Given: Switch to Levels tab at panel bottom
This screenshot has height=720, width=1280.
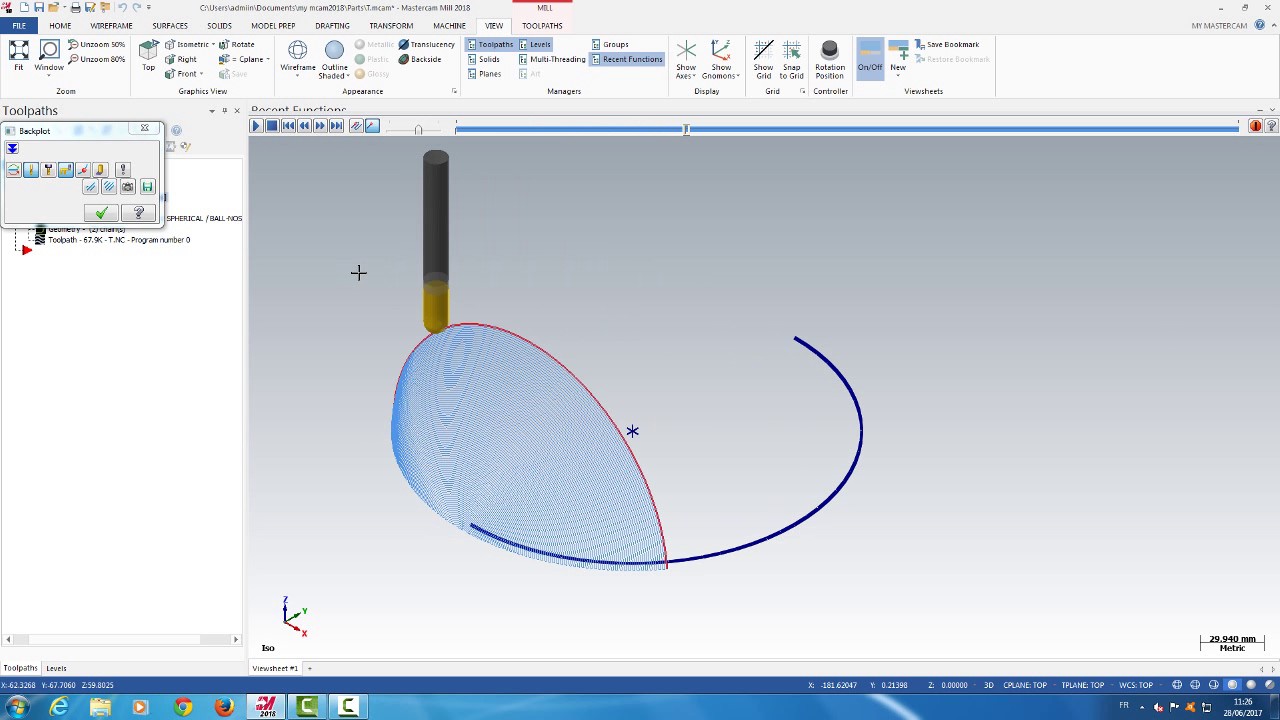Looking at the screenshot, I should click(x=56, y=668).
